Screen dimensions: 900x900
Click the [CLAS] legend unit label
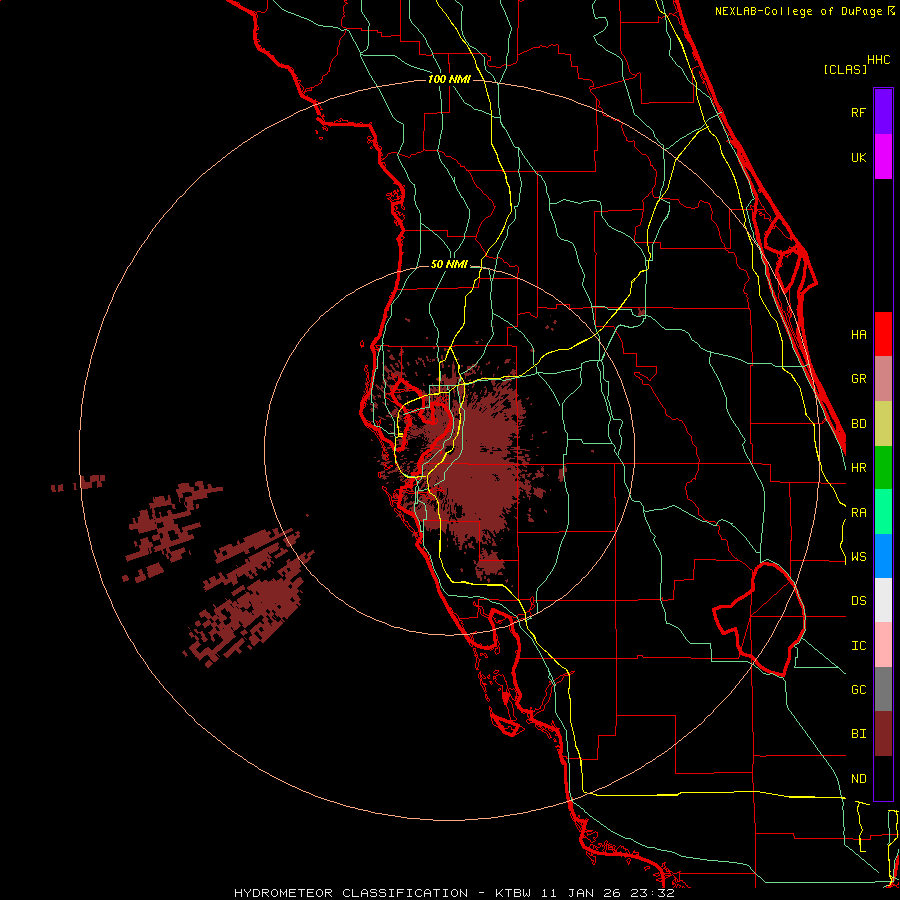pyautogui.click(x=845, y=70)
